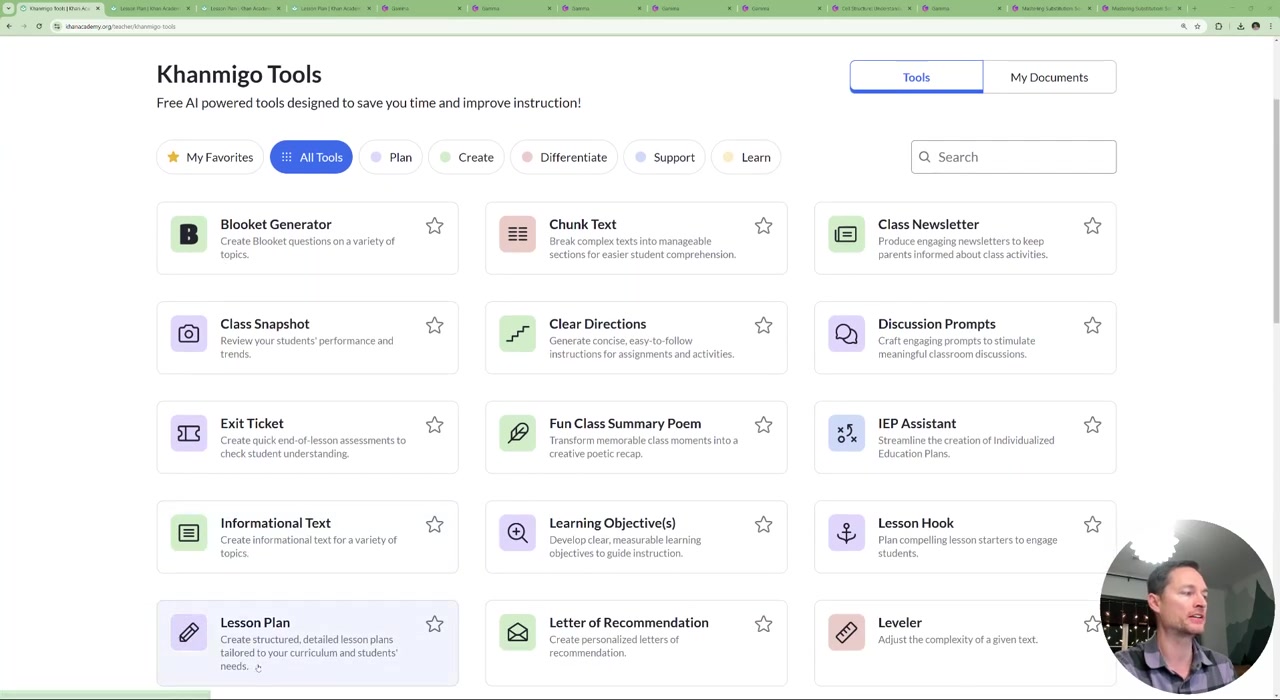1280x700 pixels.
Task: Favorite the Class Newsletter tool
Action: pos(1092,226)
